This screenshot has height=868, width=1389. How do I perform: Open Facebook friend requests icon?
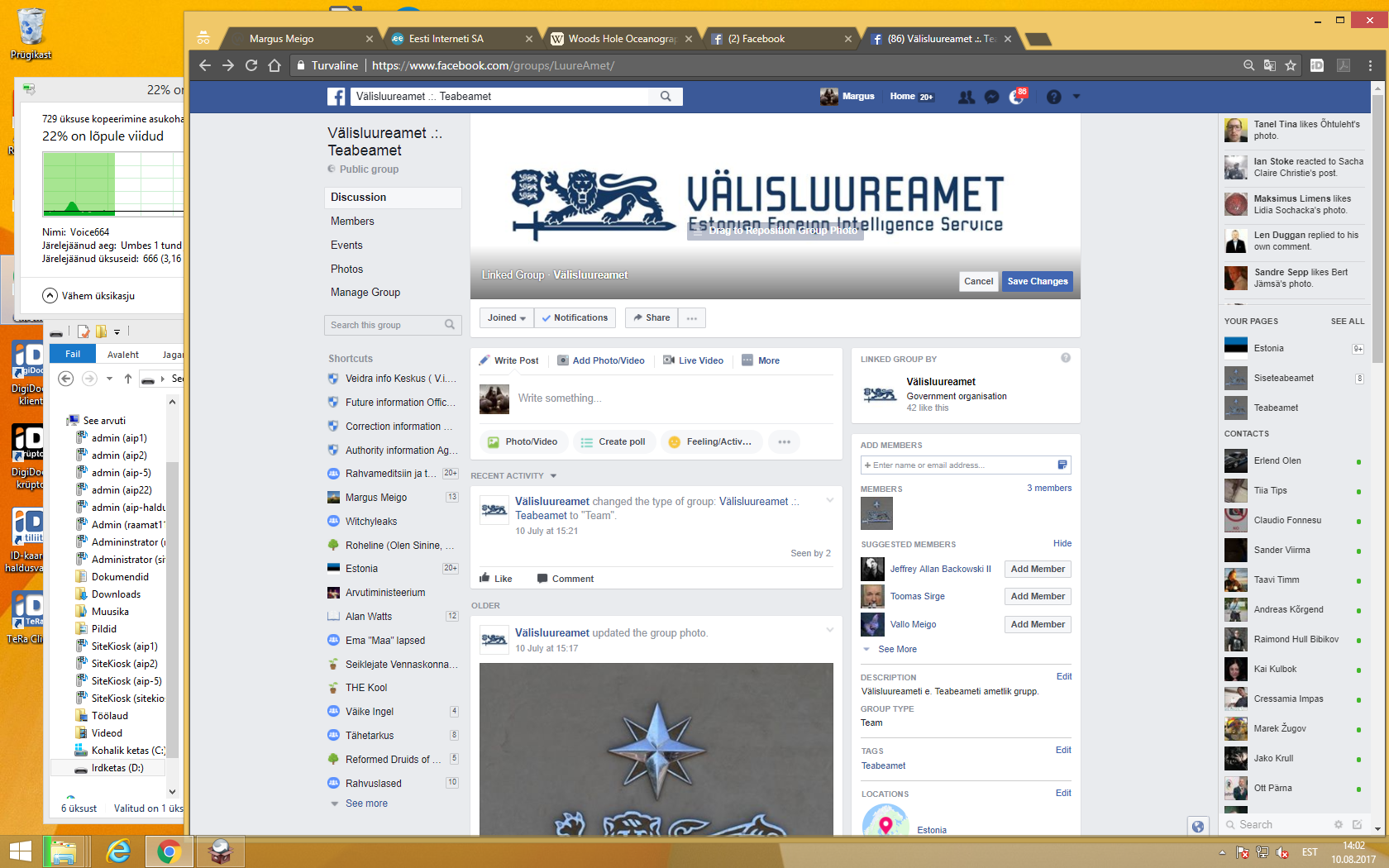point(966,97)
